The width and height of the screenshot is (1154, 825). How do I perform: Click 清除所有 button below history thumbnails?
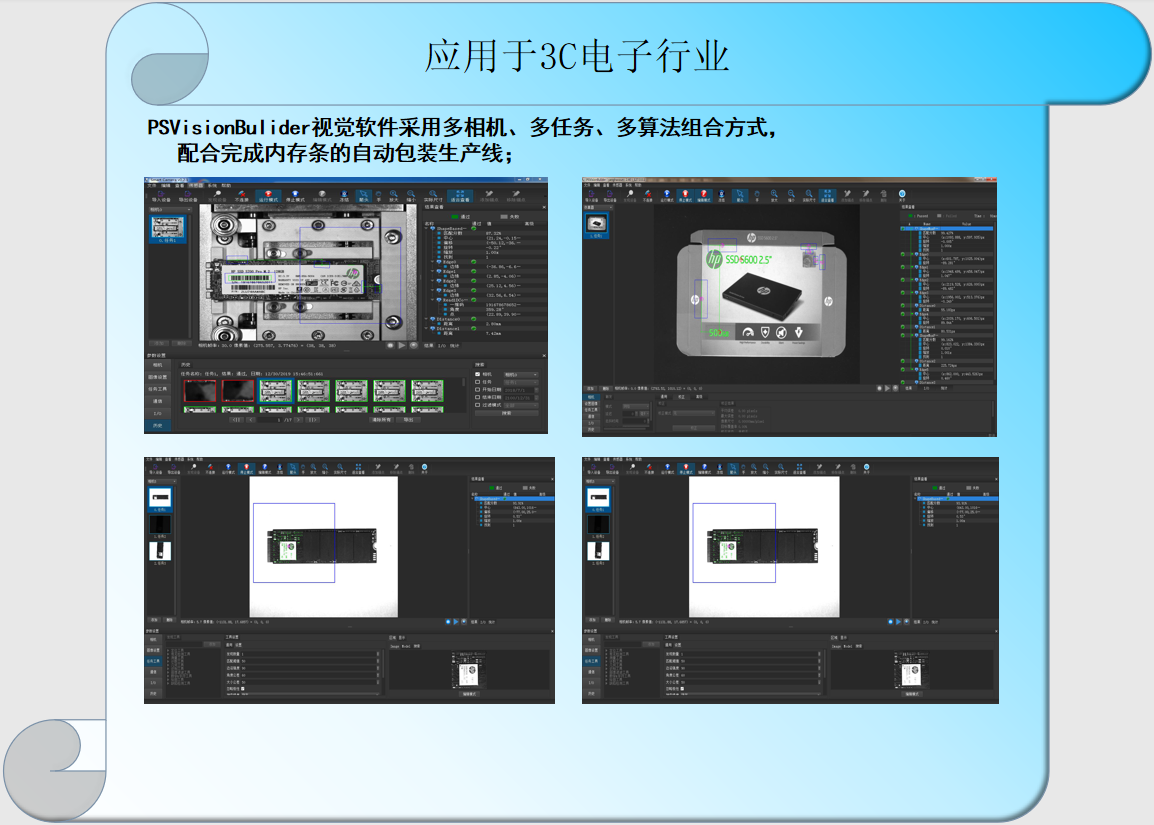382,420
